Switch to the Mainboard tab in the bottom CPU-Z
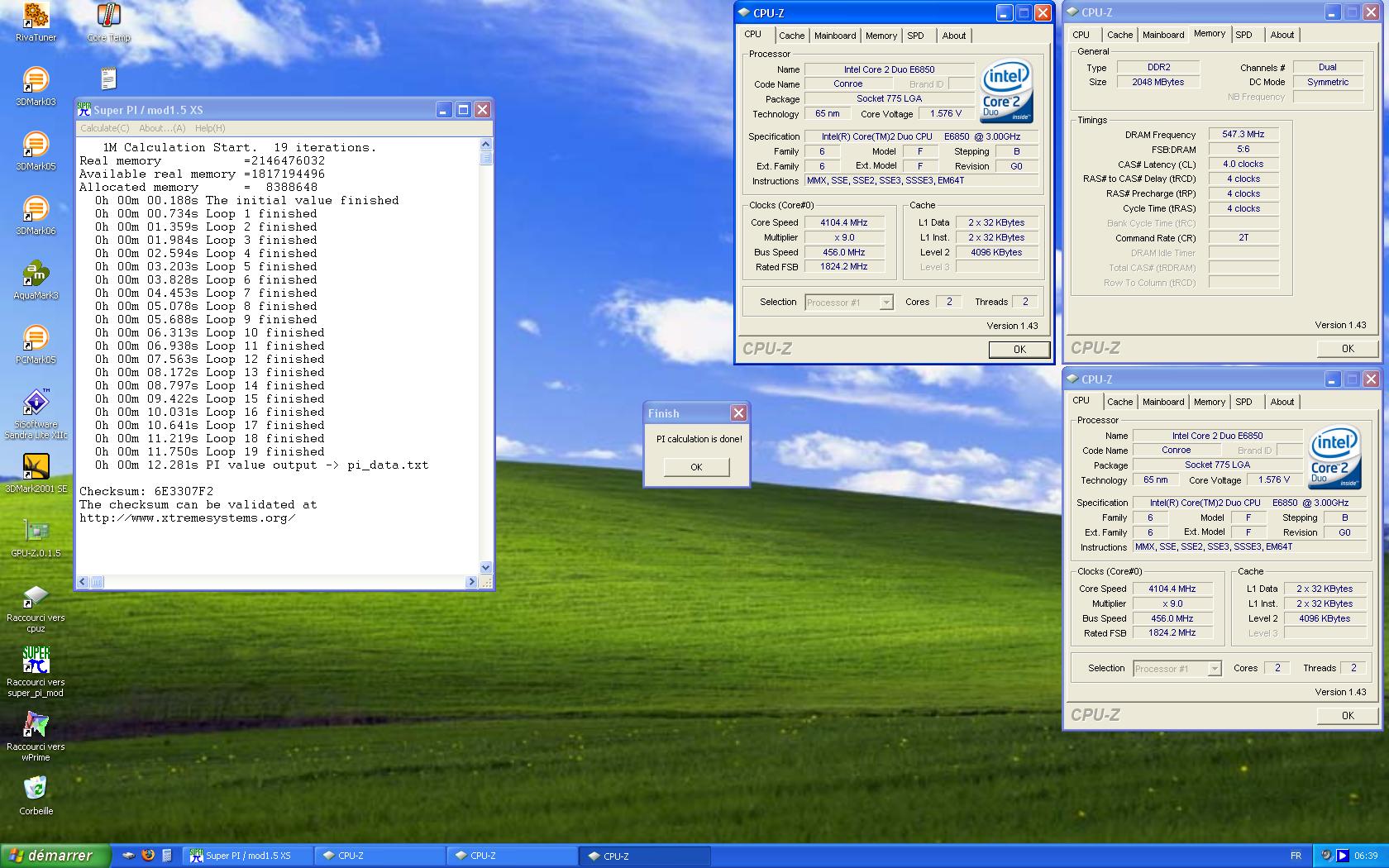 [1163, 402]
